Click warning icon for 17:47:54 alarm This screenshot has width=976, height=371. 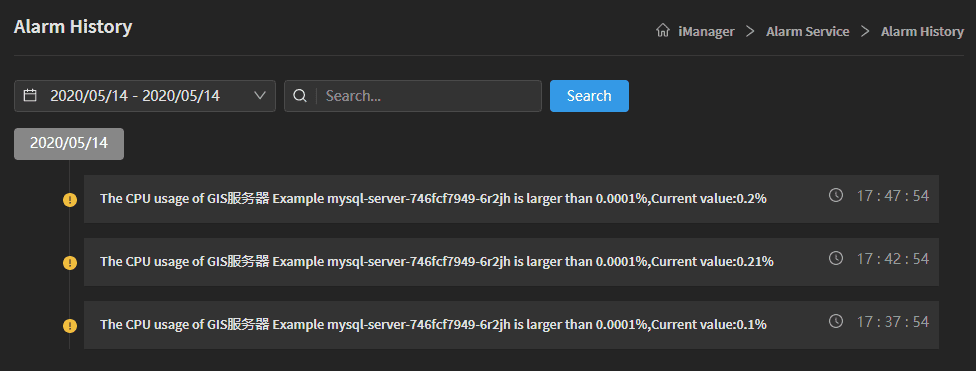(x=70, y=200)
